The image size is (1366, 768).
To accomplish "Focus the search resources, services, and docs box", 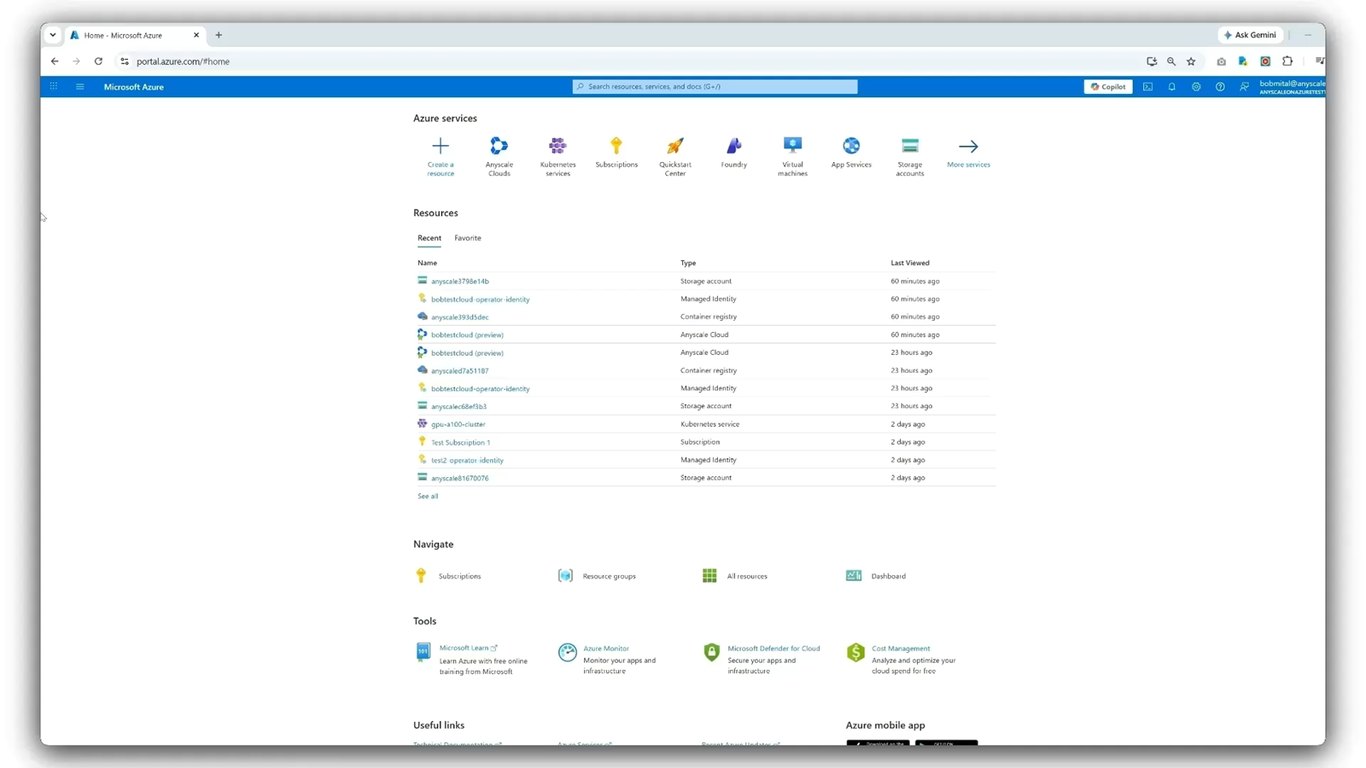I will [x=715, y=87].
